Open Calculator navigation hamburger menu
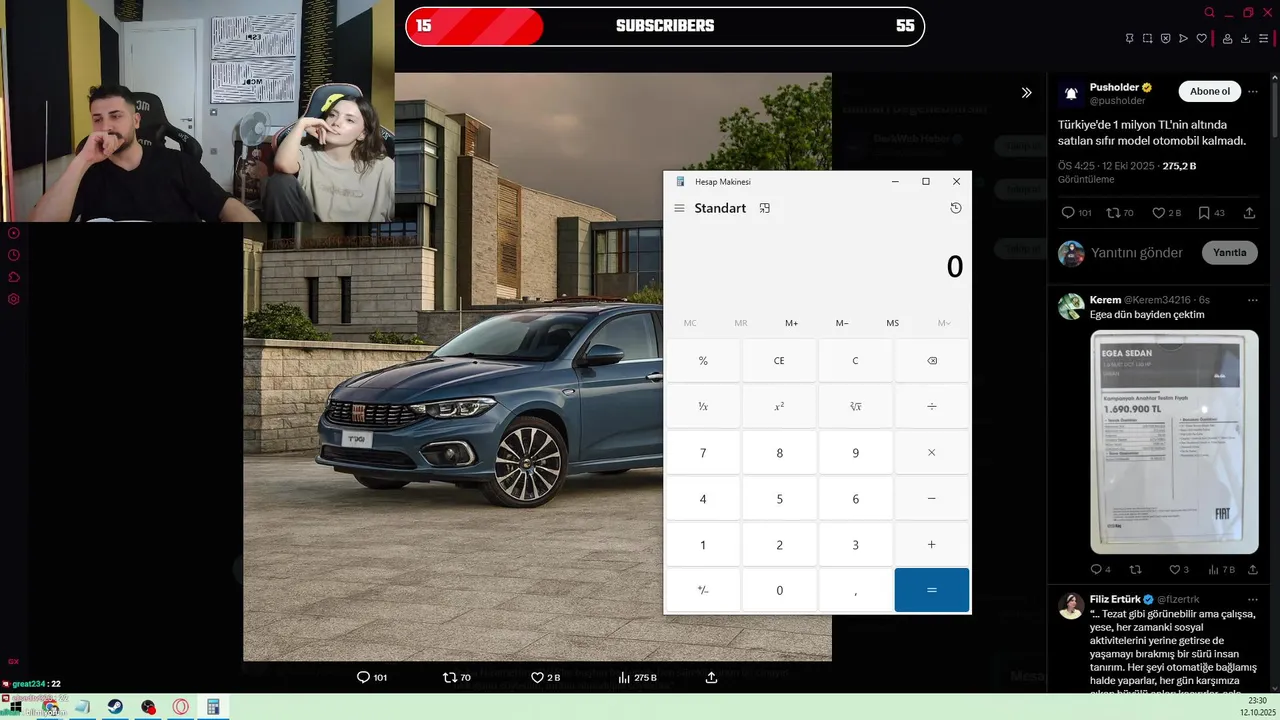Screen dimensions: 1280x720 pos(679,208)
